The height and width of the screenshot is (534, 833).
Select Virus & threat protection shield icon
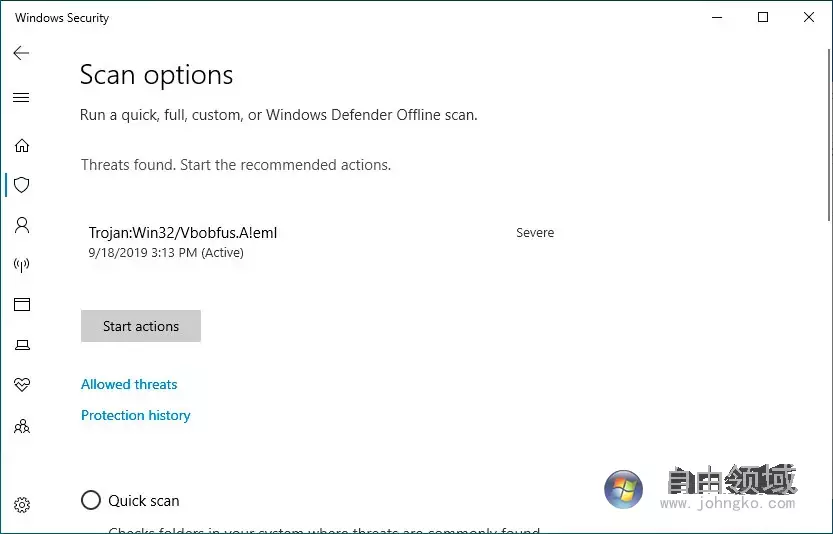pyautogui.click(x=22, y=185)
